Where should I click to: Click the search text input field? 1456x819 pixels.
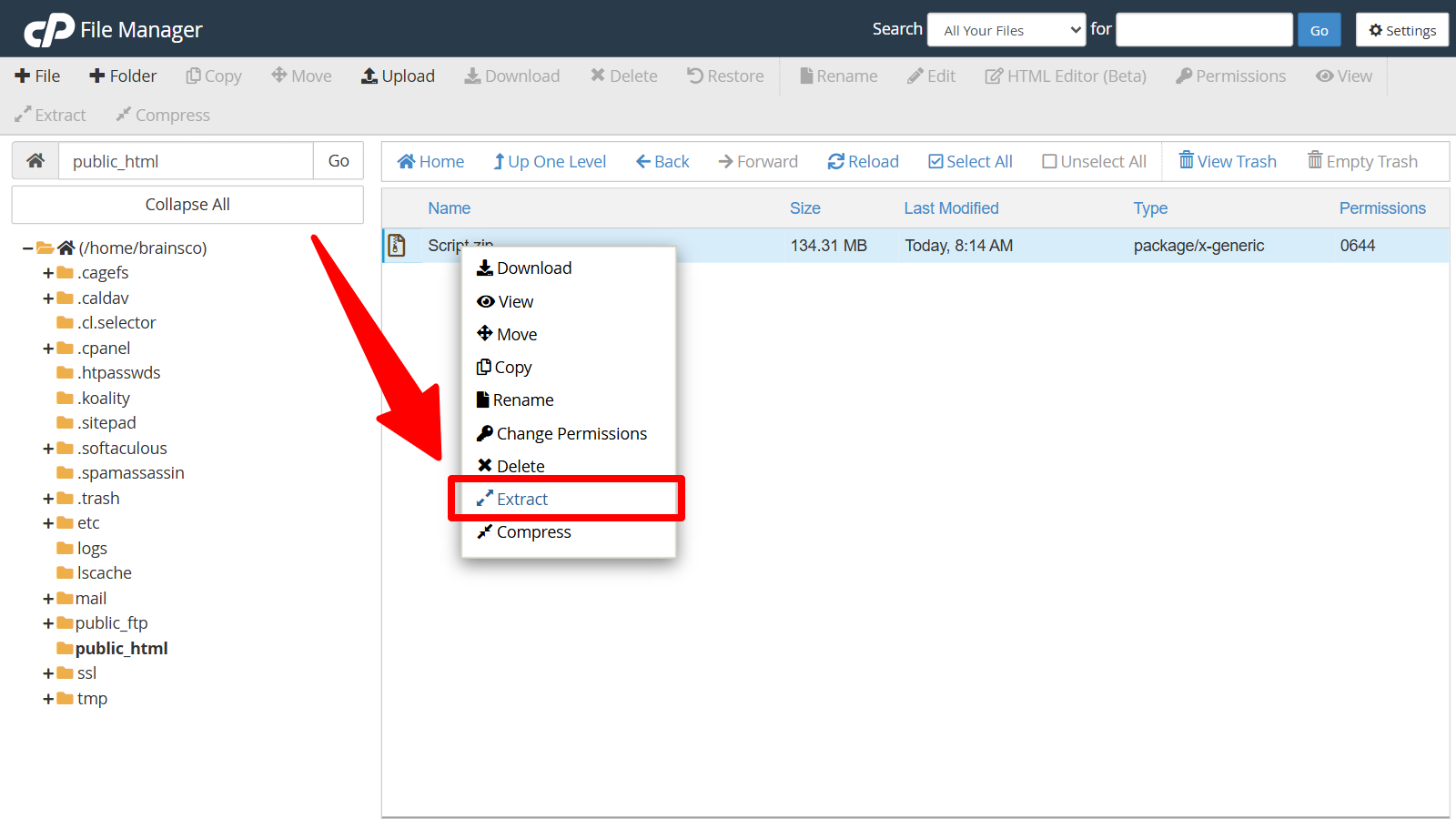tap(1204, 30)
